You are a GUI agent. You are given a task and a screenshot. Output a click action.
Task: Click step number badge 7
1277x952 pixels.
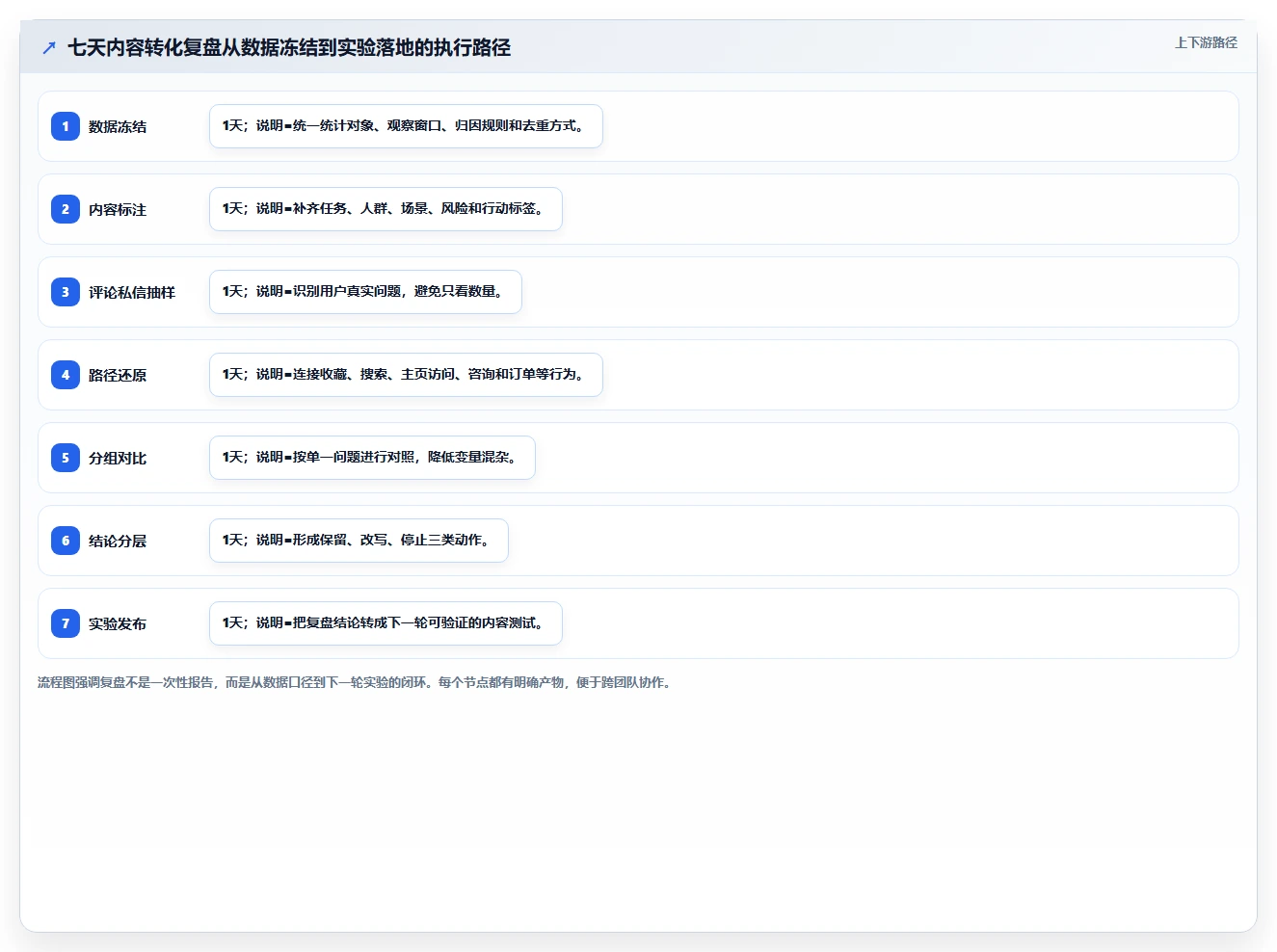66,623
